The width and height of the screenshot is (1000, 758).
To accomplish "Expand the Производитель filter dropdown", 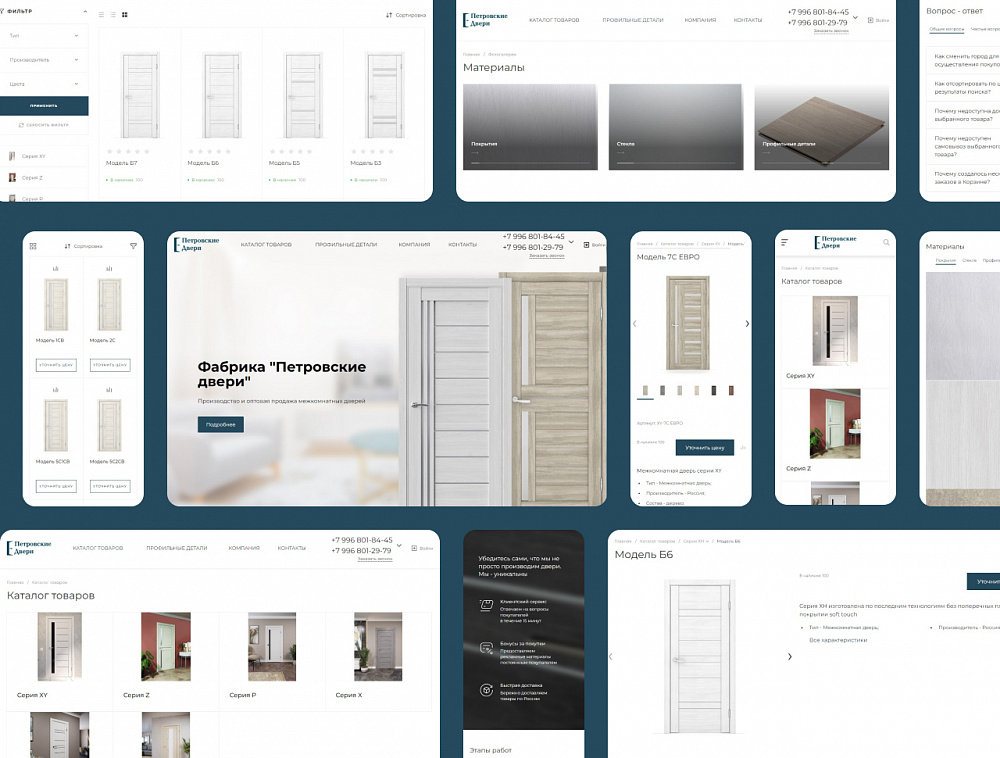I will (x=76, y=60).
